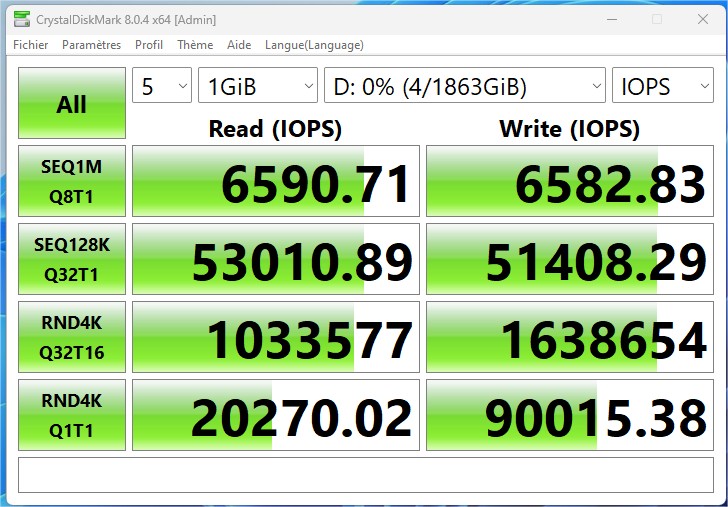Click the empty comment field at bottom
The image size is (728, 507).
[366, 475]
